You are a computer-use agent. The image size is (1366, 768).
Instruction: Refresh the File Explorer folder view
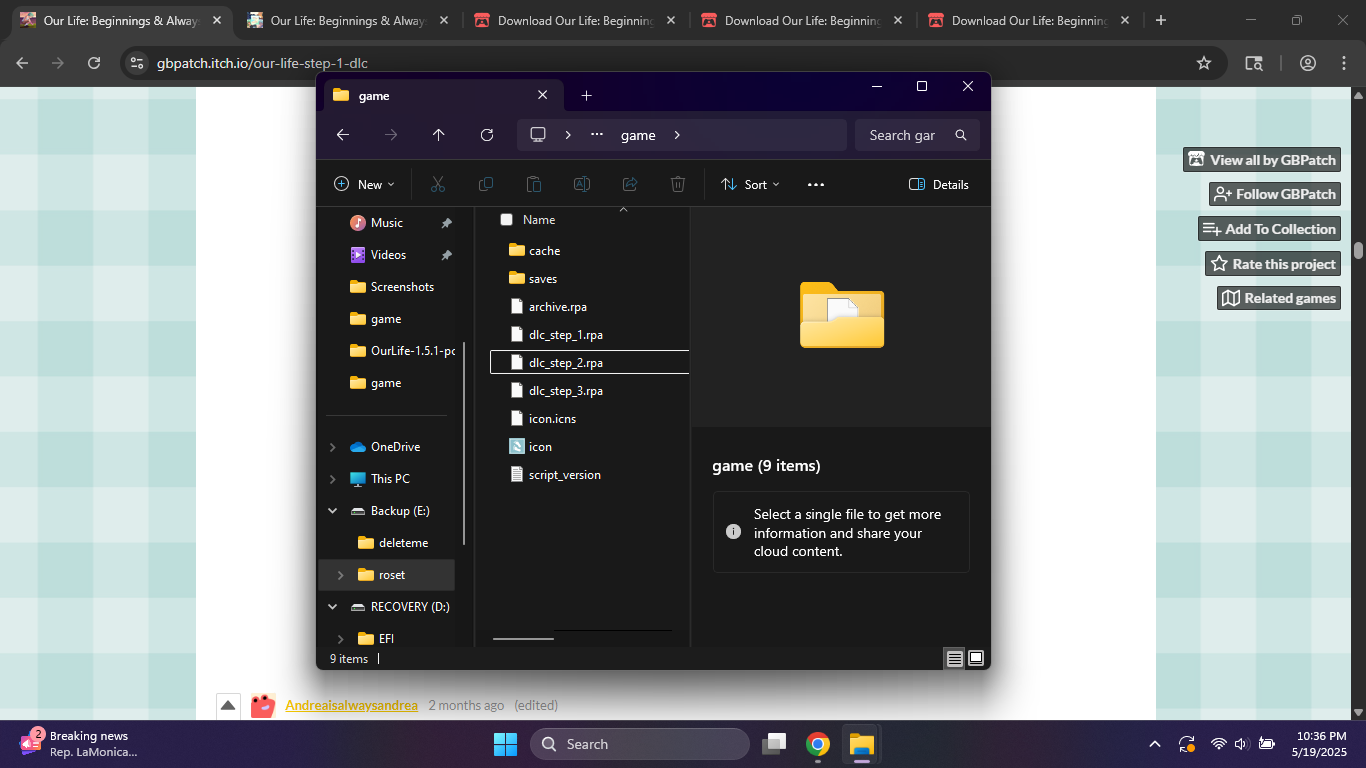click(x=487, y=135)
